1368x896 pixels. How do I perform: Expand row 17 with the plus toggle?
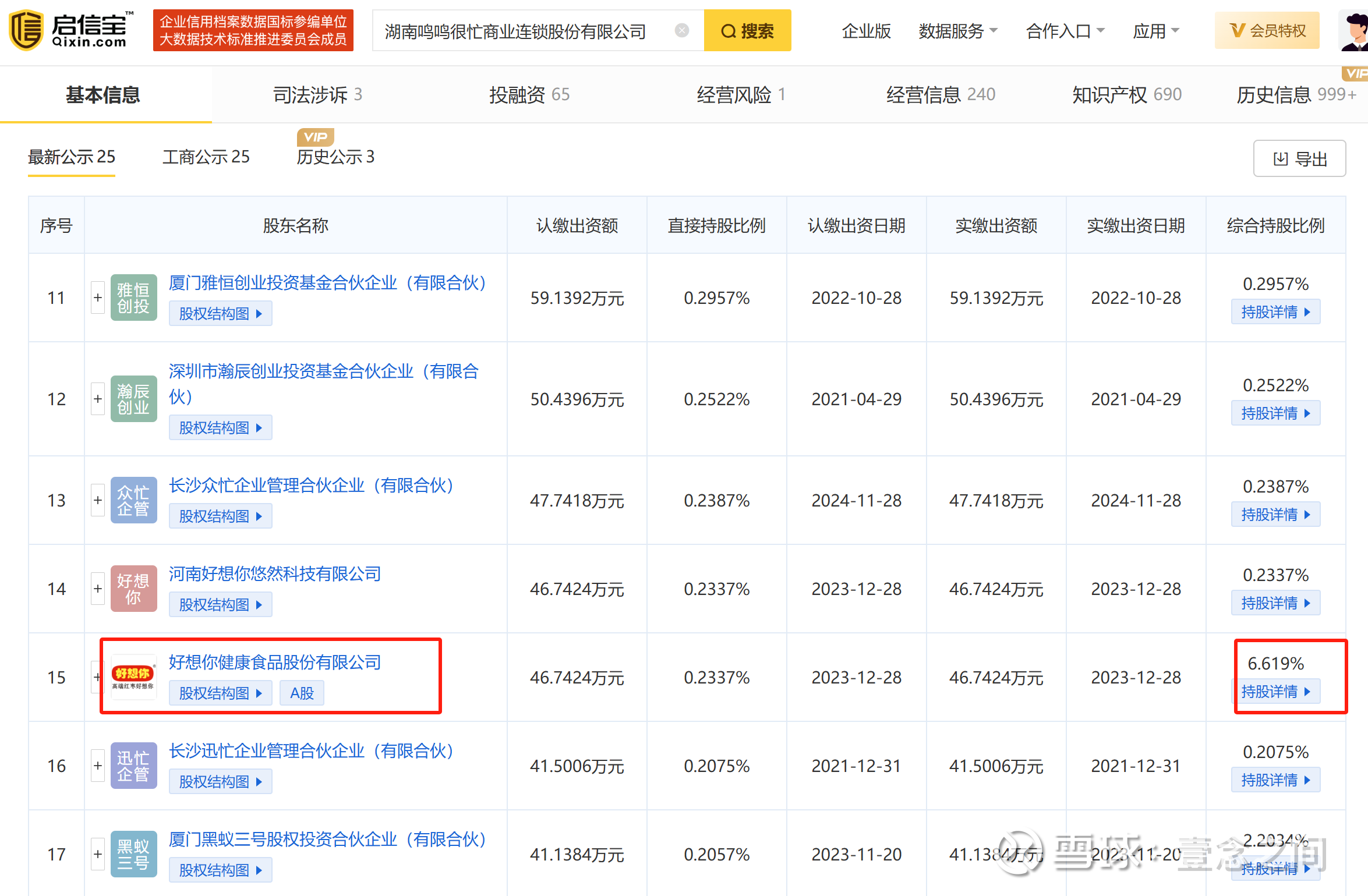tap(98, 854)
